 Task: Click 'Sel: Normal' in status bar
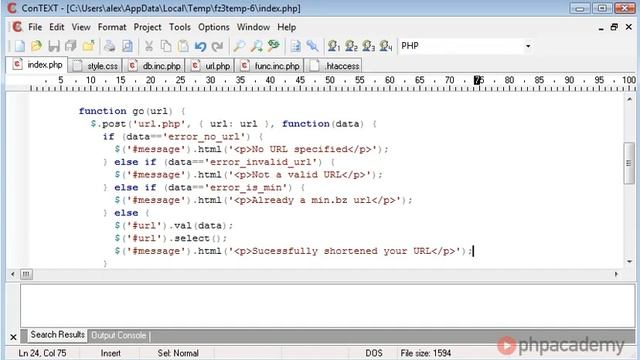coord(178,353)
